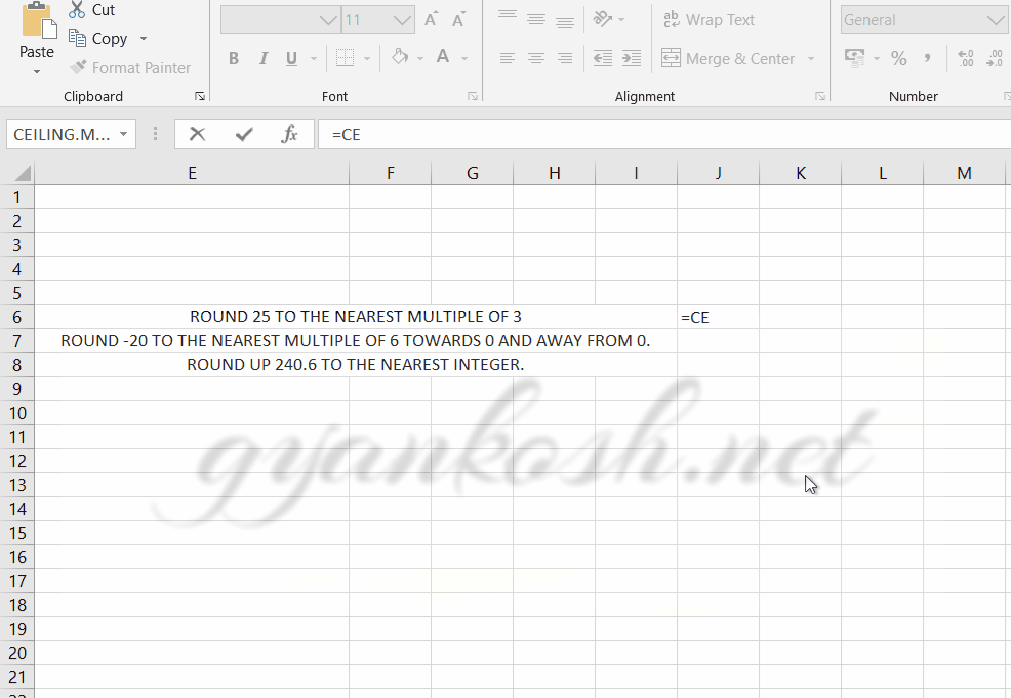Open the Insert Function dialog
This screenshot has width=1011, height=698.
[290, 133]
